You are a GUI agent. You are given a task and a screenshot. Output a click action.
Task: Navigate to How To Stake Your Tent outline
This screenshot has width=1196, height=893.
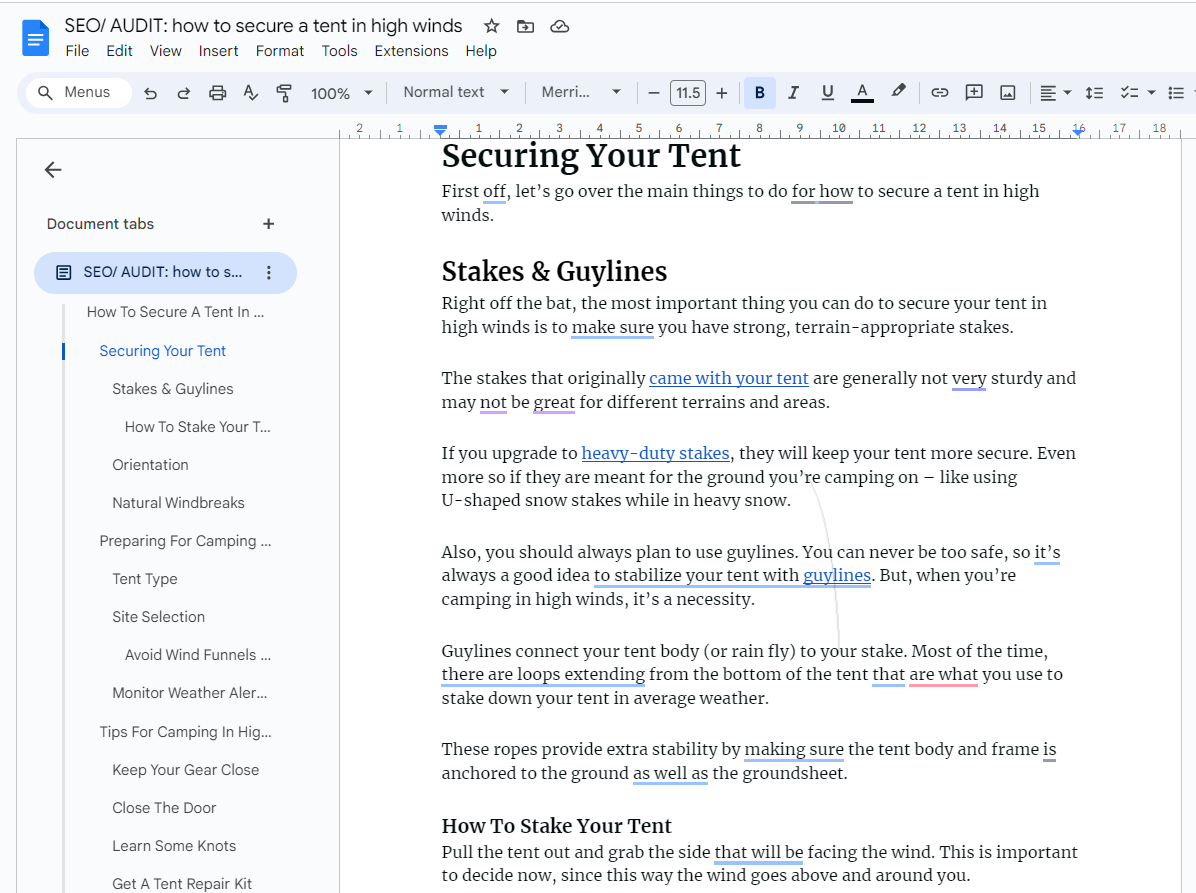click(198, 427)
